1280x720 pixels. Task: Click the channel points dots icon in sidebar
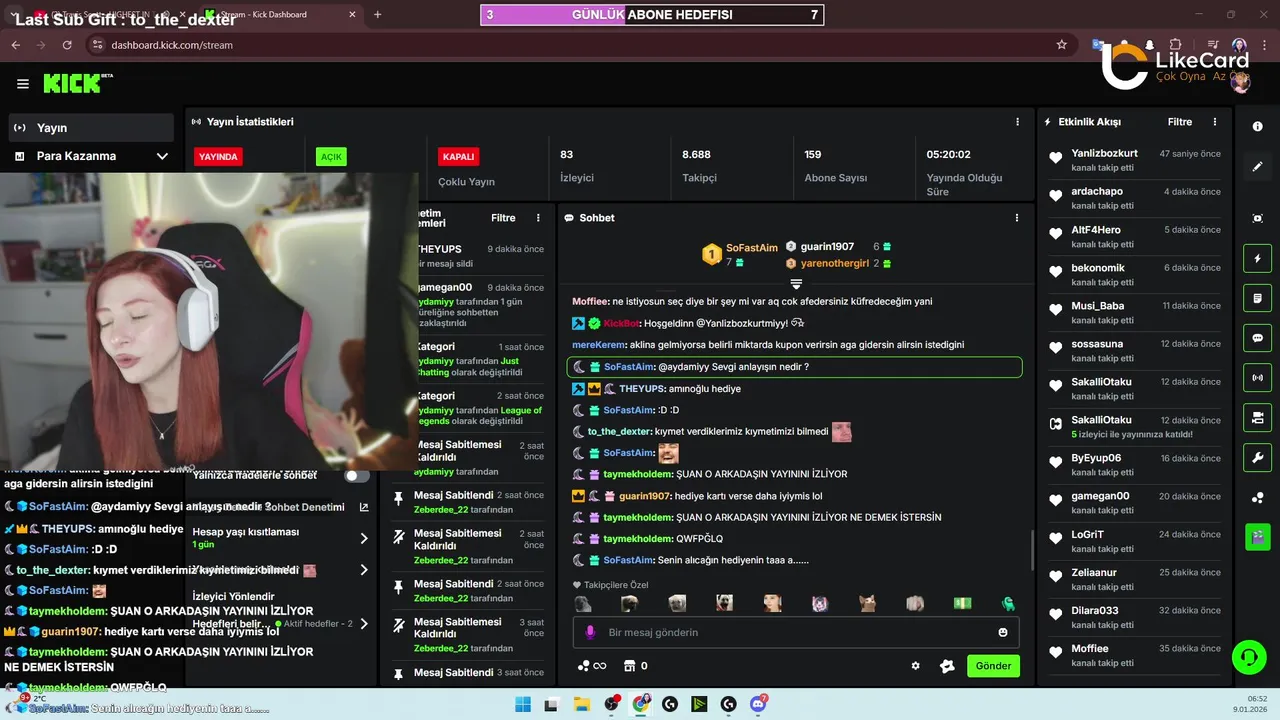[1258, 498]
